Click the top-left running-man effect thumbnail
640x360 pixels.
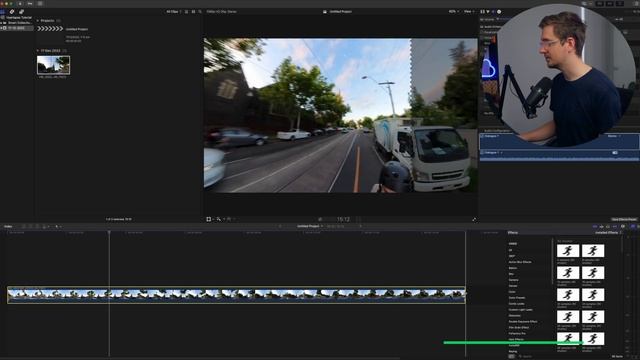568,251
